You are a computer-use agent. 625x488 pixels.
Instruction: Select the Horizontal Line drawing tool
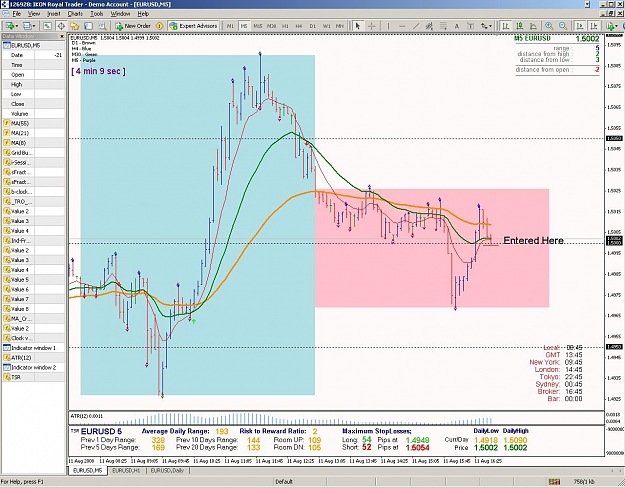coord(402,26)
